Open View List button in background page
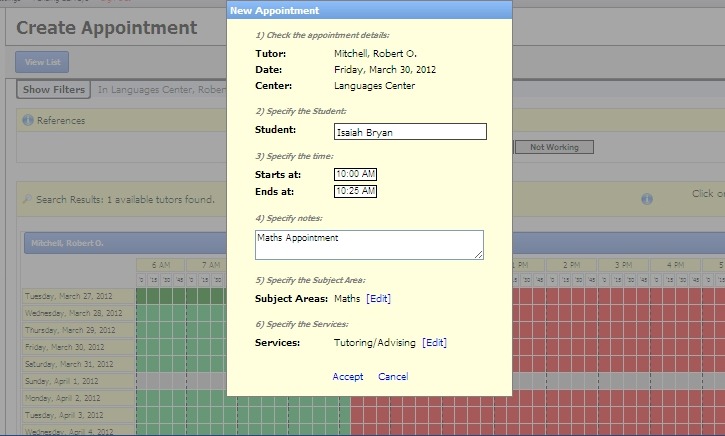The width and height of the screenshot is (725, 436). (42, 62)
